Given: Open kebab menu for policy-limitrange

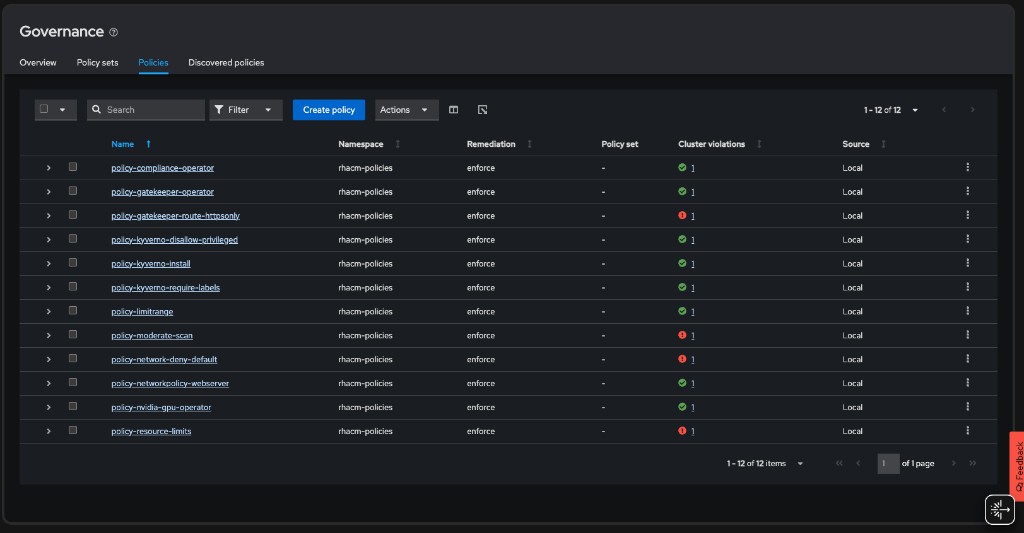Looking at the screenshot, I should tap(967, 311).
